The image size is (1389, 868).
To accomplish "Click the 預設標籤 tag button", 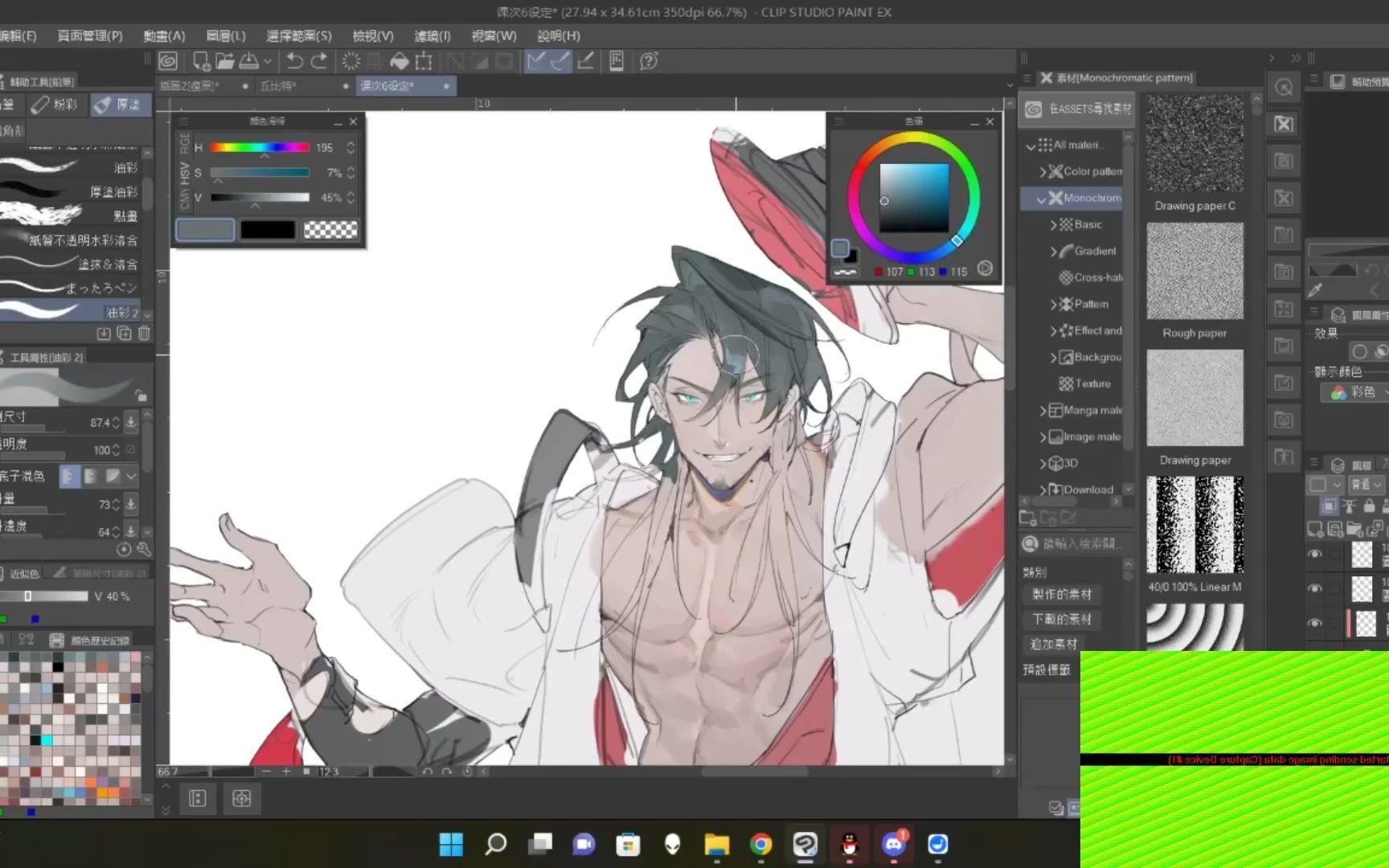I will click(1047, 669).
